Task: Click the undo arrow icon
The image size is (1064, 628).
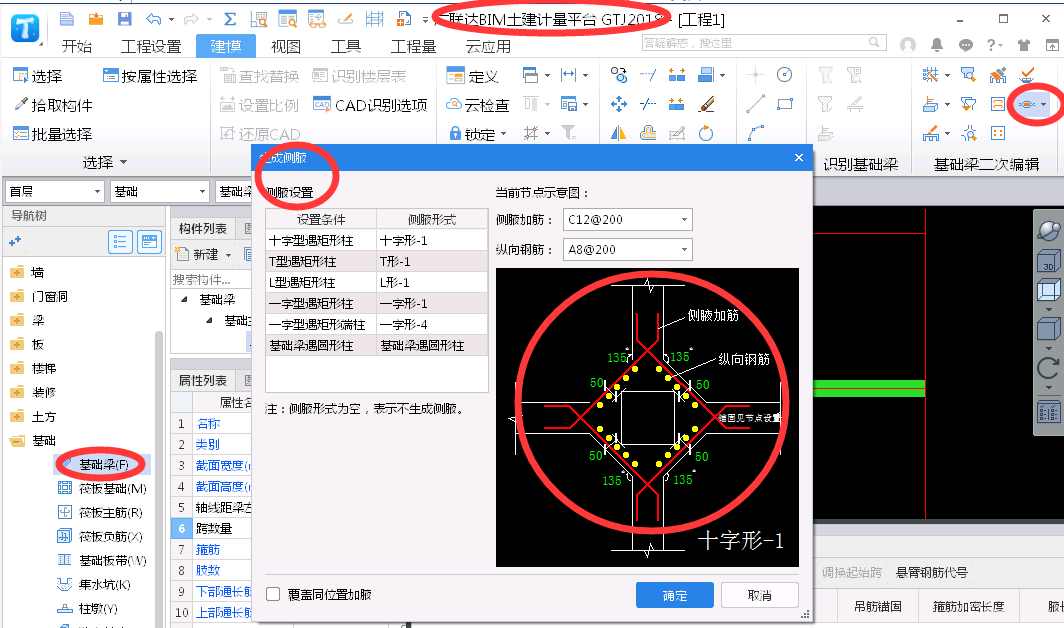Action: [154, 19]
